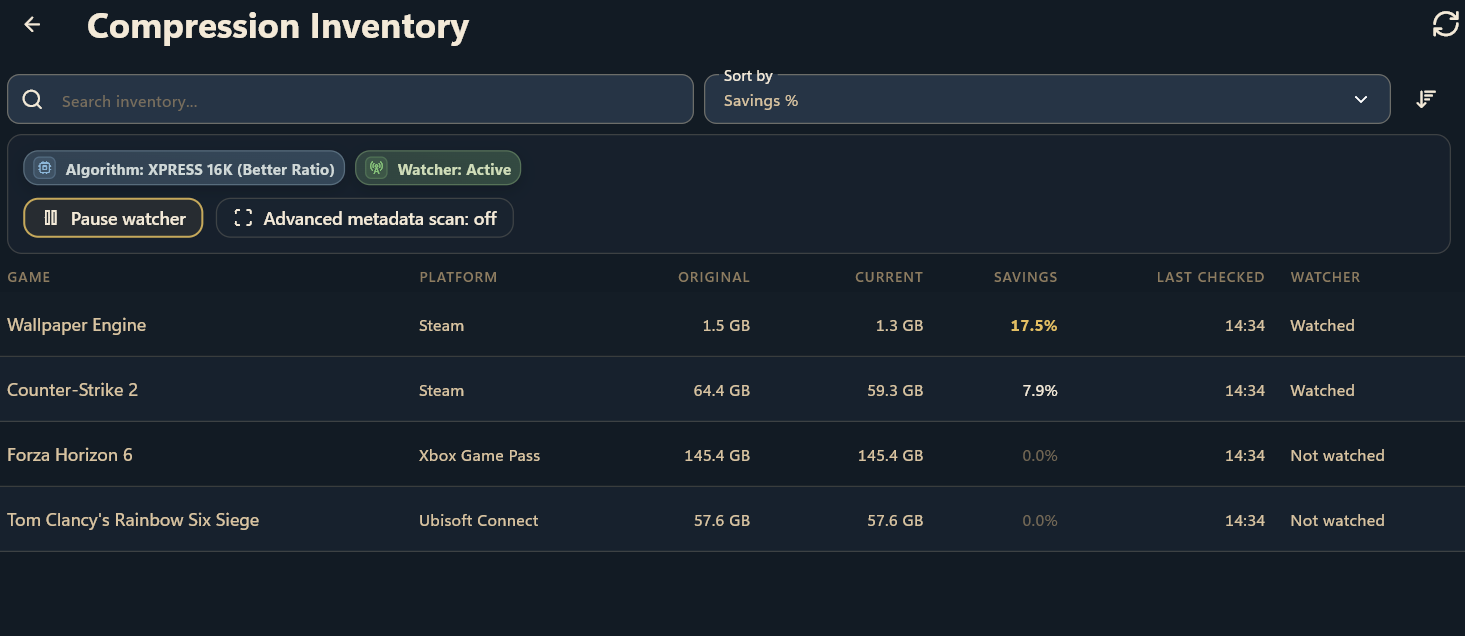The height and width of the screenshot is (636, 1465).
Task: Focus the Search inventory field
Action: pyautogui.click(x=350, y=100)
